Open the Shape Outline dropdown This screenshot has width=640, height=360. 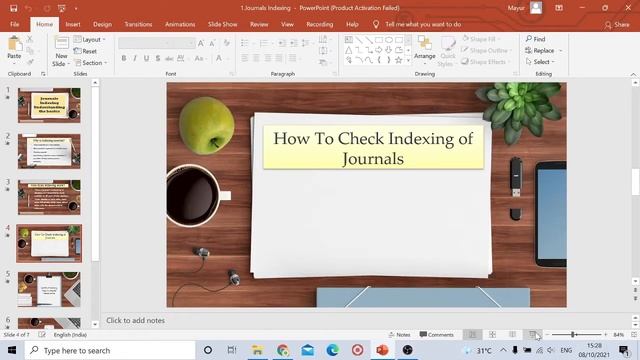(x=487, y=50)
